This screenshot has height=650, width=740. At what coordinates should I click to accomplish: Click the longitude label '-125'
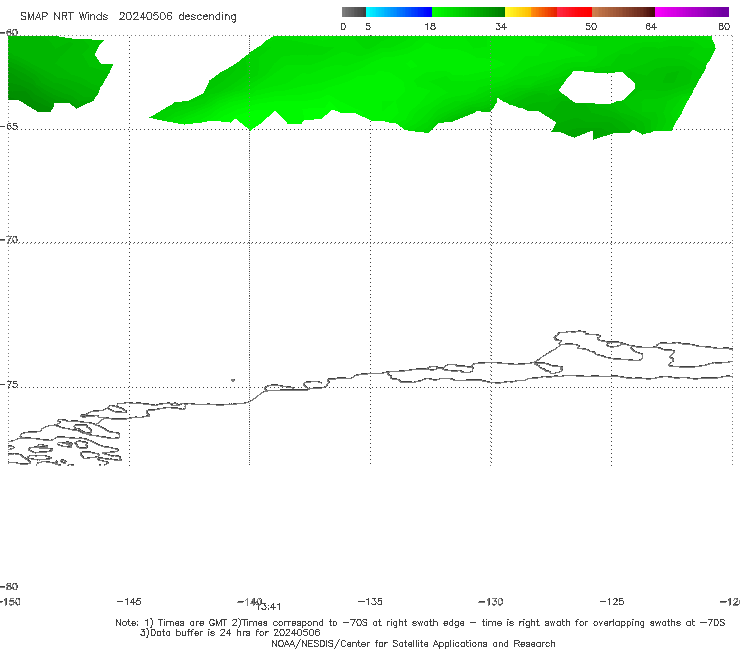(612, 601)
